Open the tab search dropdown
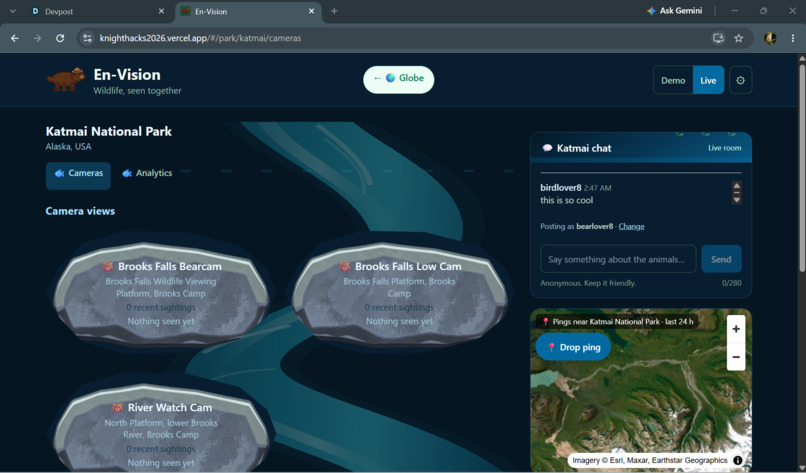Screen dimensions: 806x473 tap(12, 11)
